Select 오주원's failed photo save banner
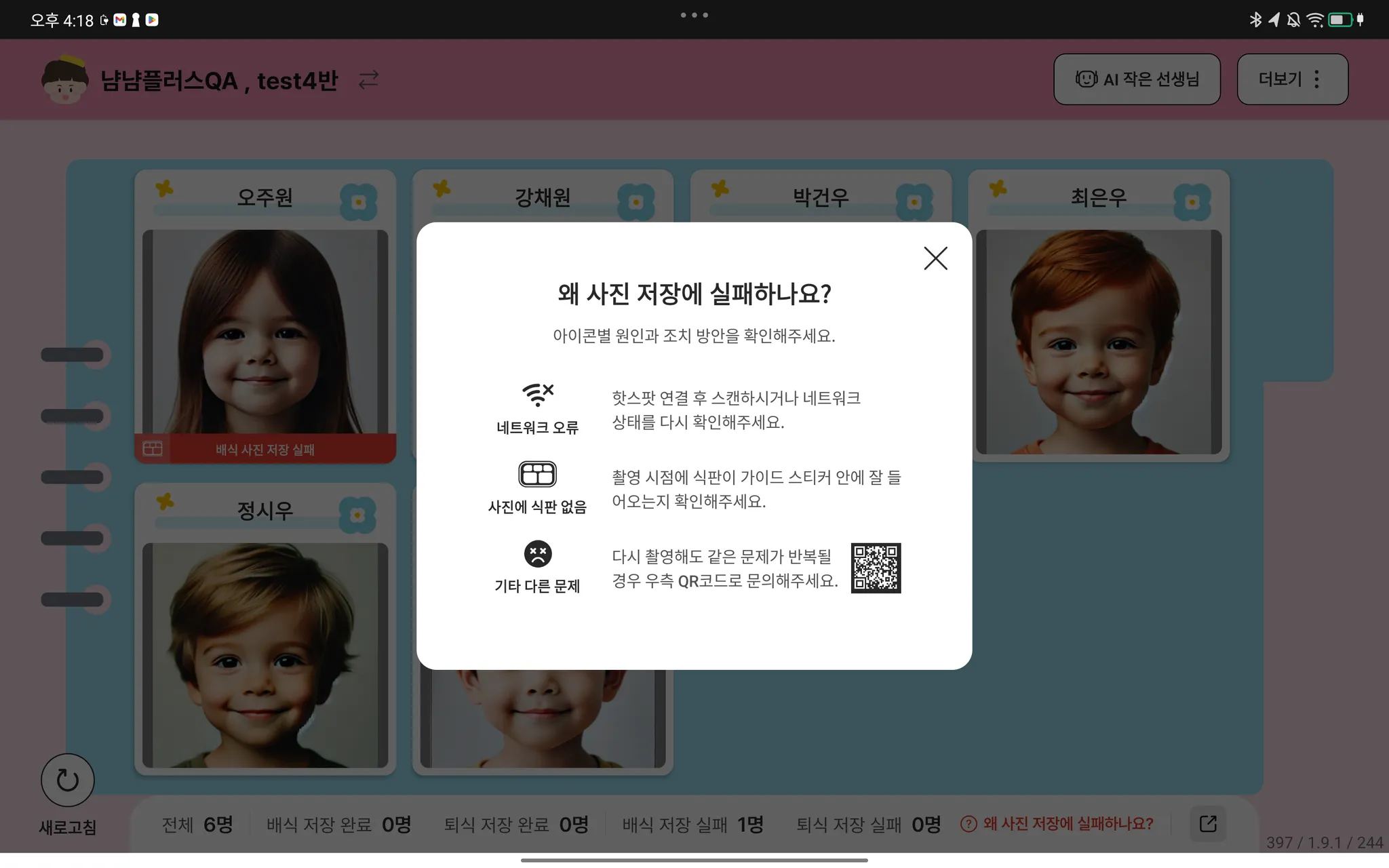 (265, 449)
